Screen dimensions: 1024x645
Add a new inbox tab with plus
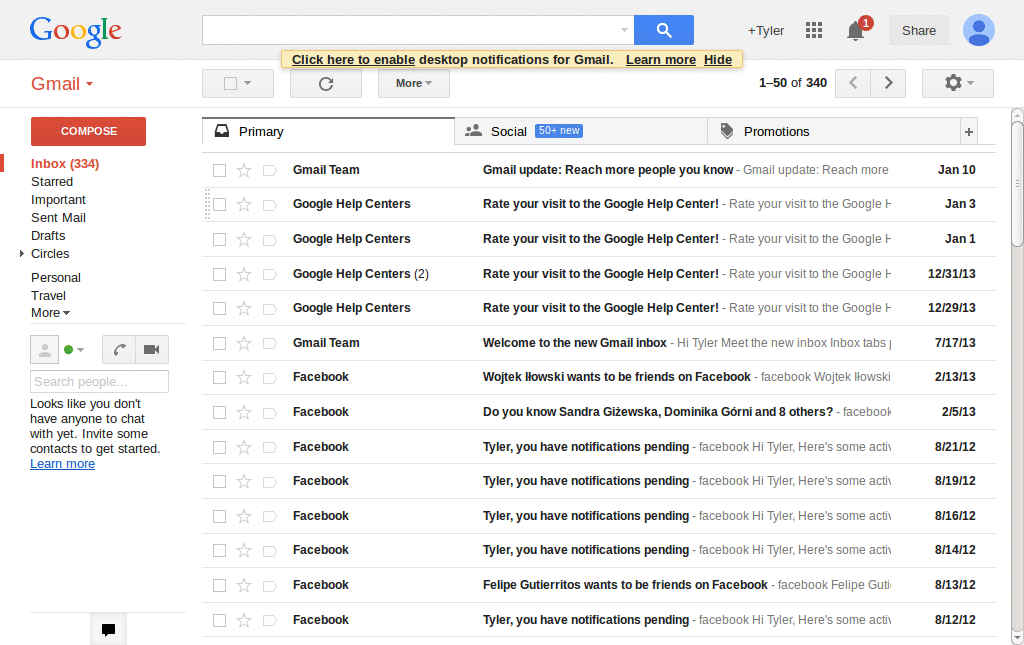click(x=968, y=132)
